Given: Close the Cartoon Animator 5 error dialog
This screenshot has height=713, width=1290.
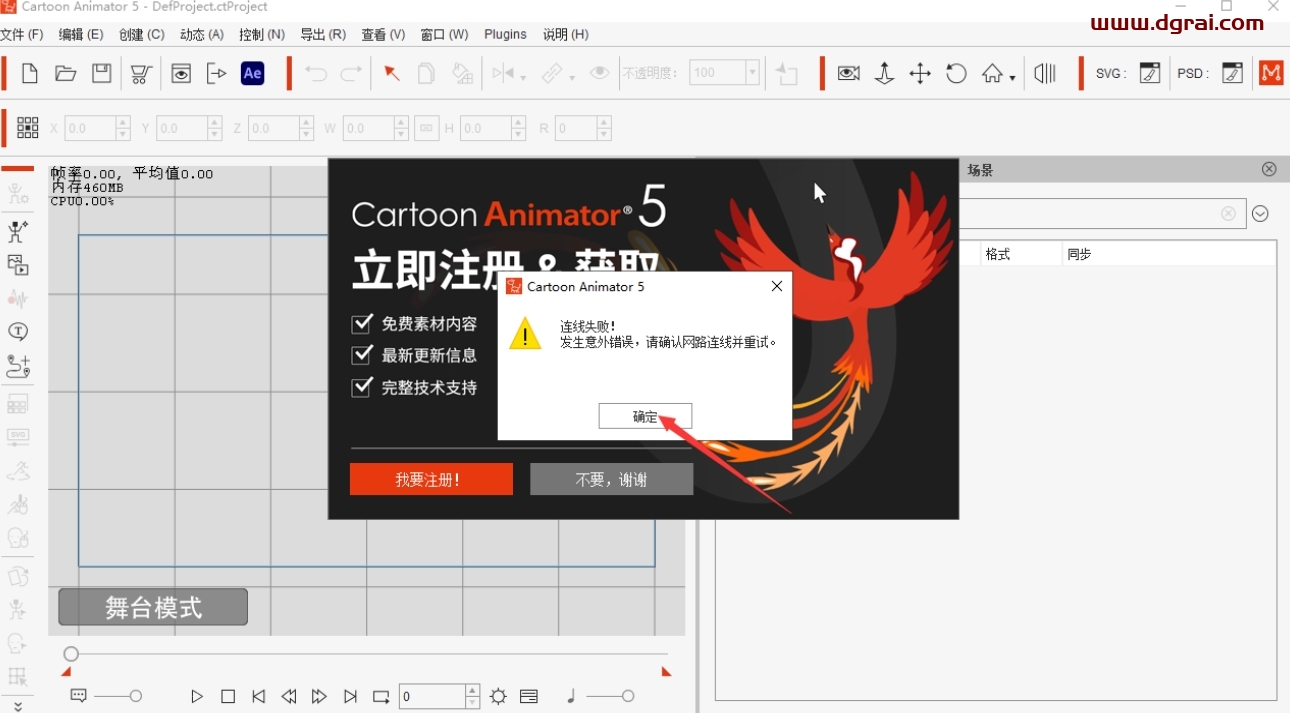Looking at the screenshot, I should point(777,286).
